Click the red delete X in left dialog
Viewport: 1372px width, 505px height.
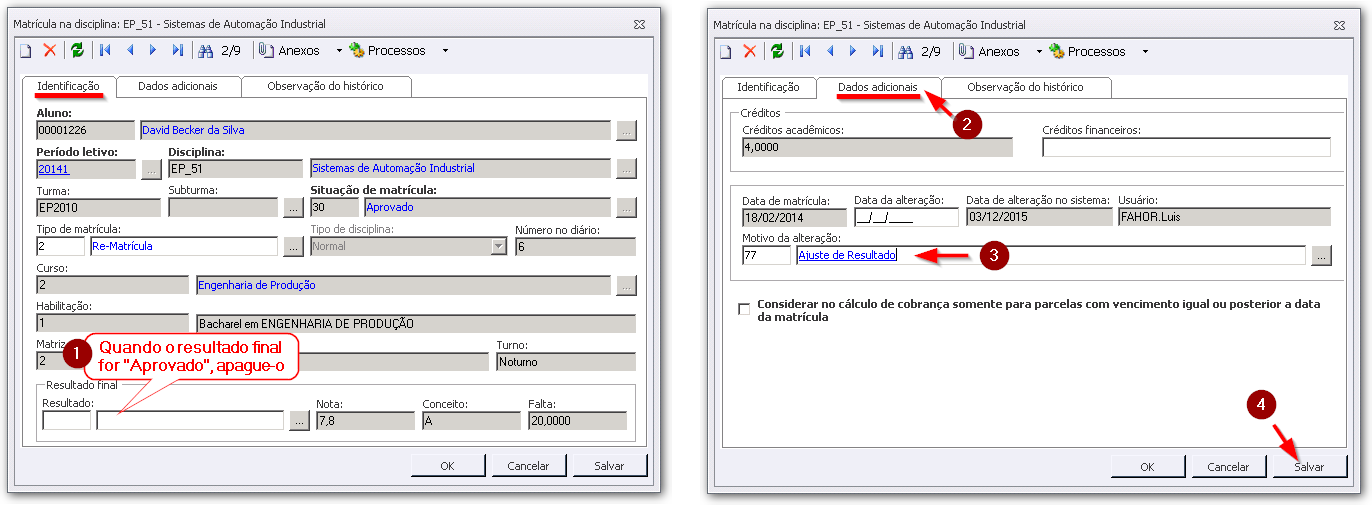(49, 50)
